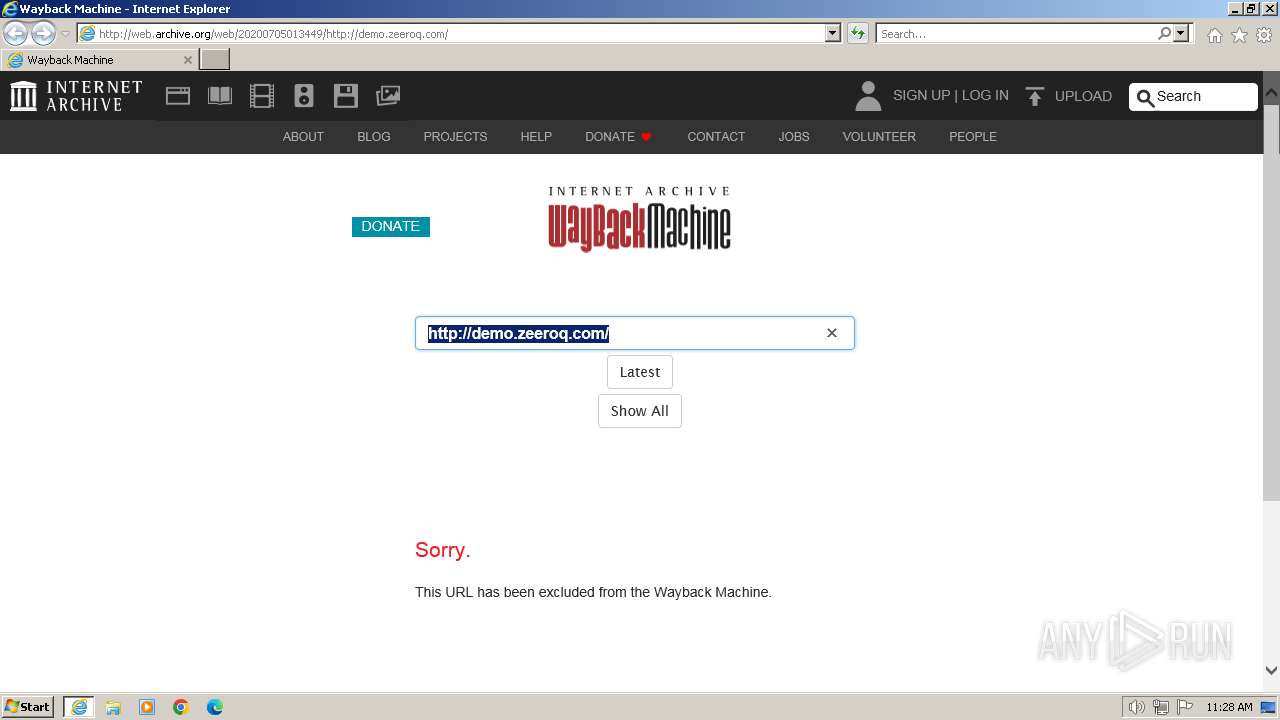This screenshot has height=720, width=1280.
Task: Open the Texts book icon
Action: point(220,96)
